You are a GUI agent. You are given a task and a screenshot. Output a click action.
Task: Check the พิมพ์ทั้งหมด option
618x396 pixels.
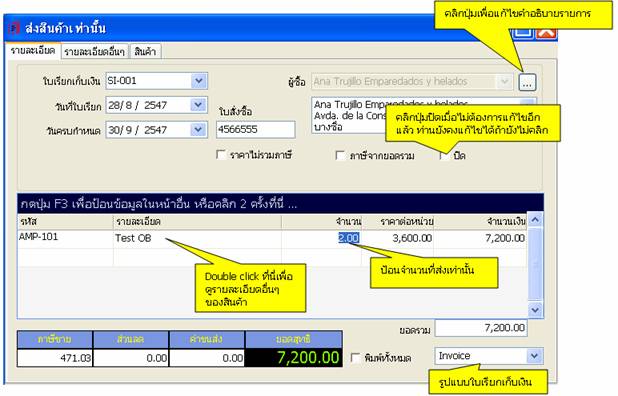click(356, 358)
